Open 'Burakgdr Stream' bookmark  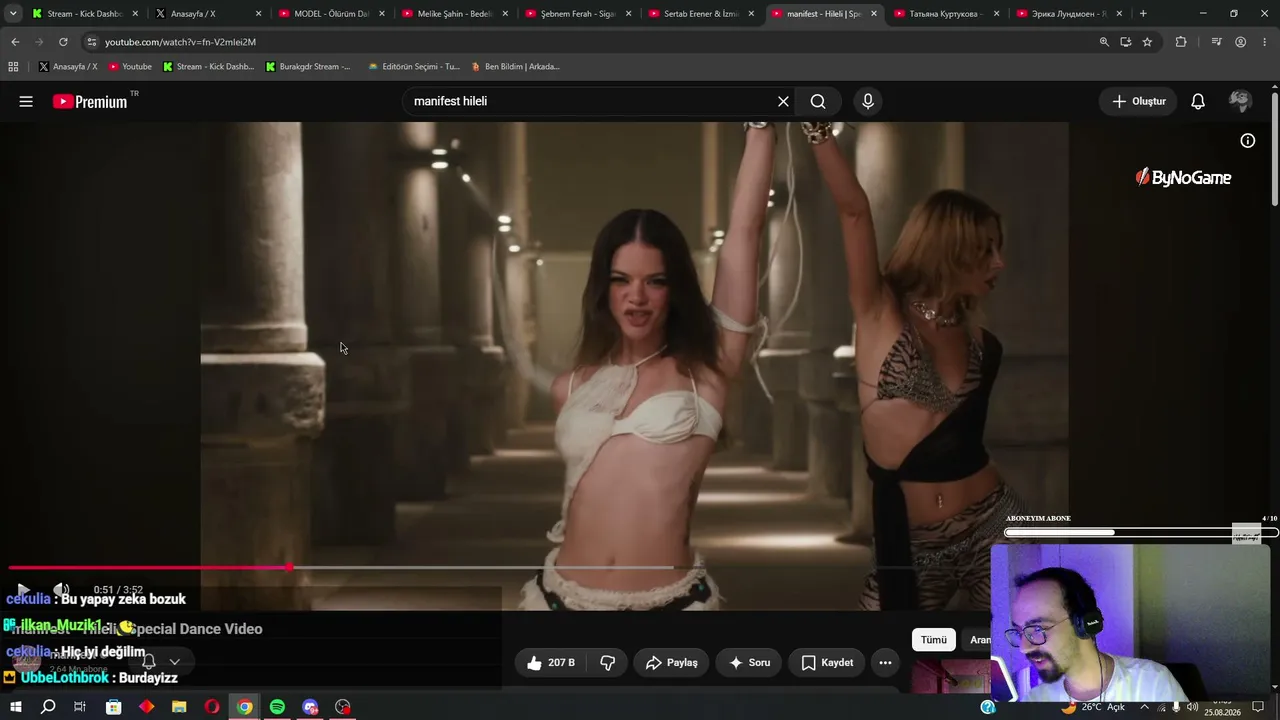click(x=308, y=67)
